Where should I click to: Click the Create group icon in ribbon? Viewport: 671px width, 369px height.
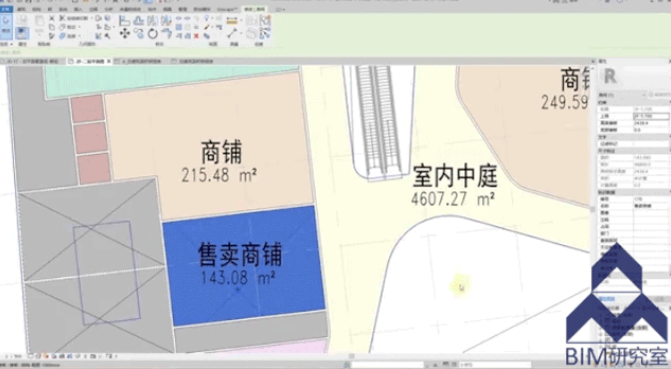point(265,20)
